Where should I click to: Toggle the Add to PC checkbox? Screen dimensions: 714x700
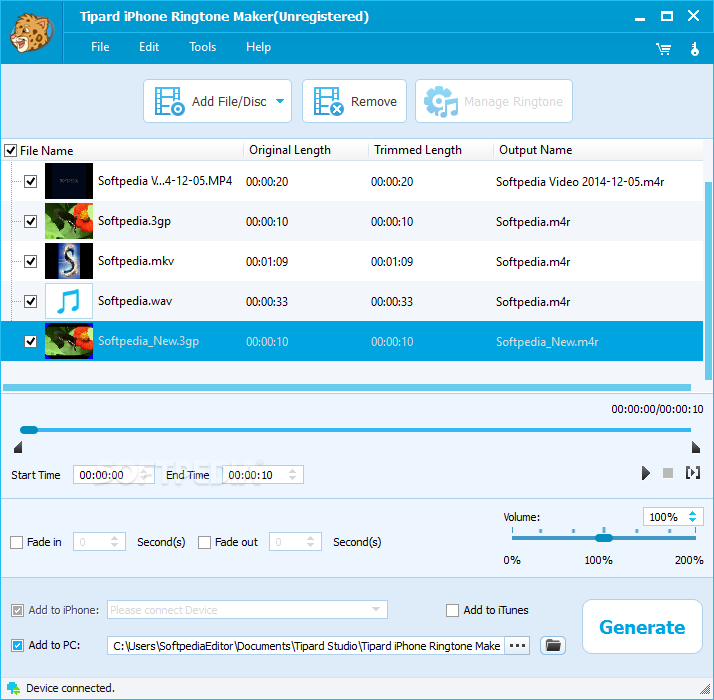(x=17, y=645)
